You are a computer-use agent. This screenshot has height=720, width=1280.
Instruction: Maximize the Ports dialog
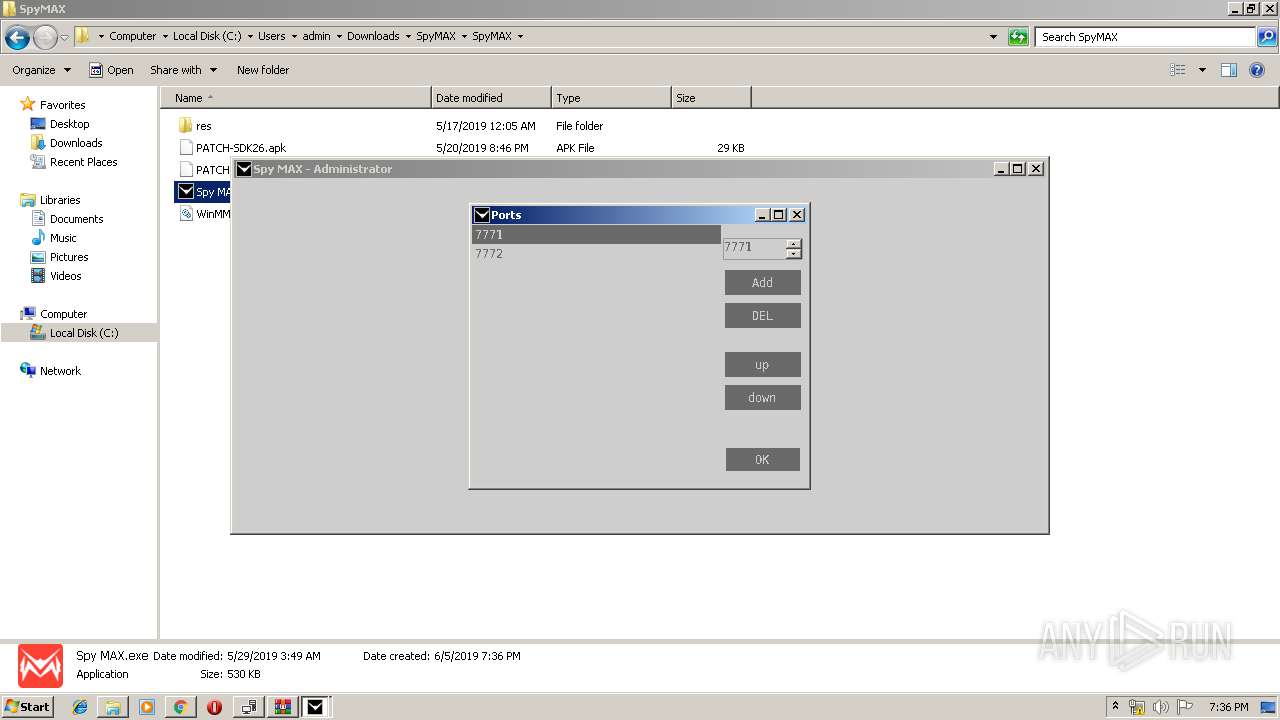click(780, 215)
